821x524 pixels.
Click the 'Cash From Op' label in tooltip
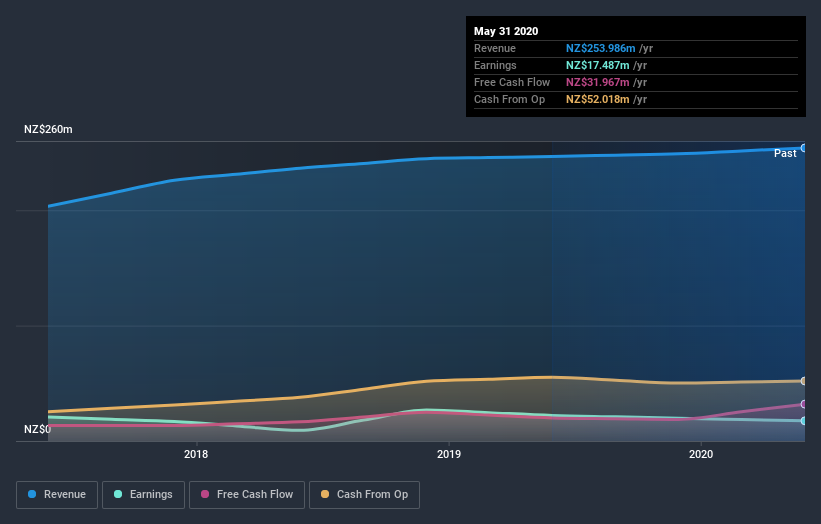[x=509, y=99]
